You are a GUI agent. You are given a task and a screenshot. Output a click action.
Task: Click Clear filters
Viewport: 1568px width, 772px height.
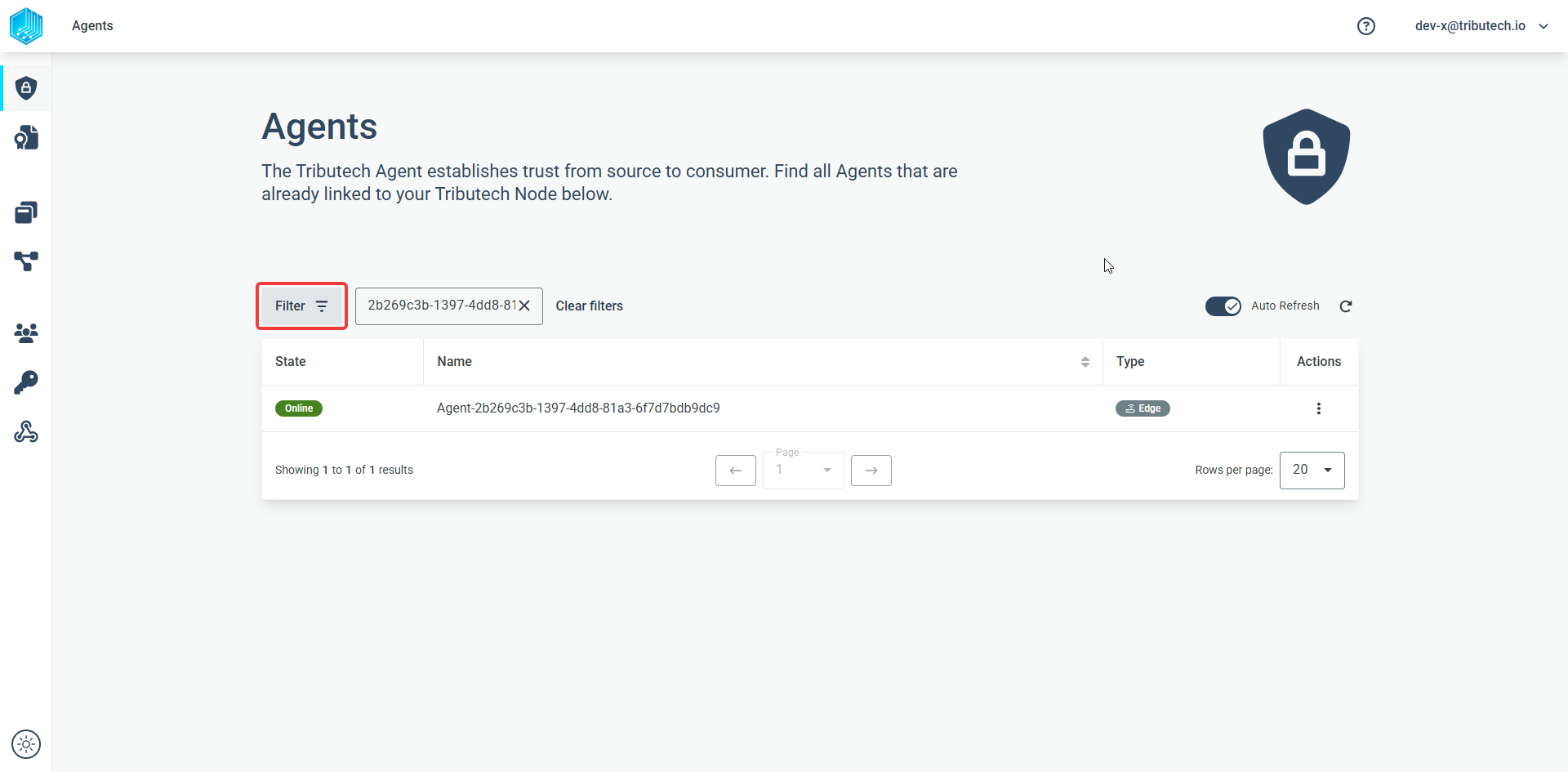pos(590,306)
